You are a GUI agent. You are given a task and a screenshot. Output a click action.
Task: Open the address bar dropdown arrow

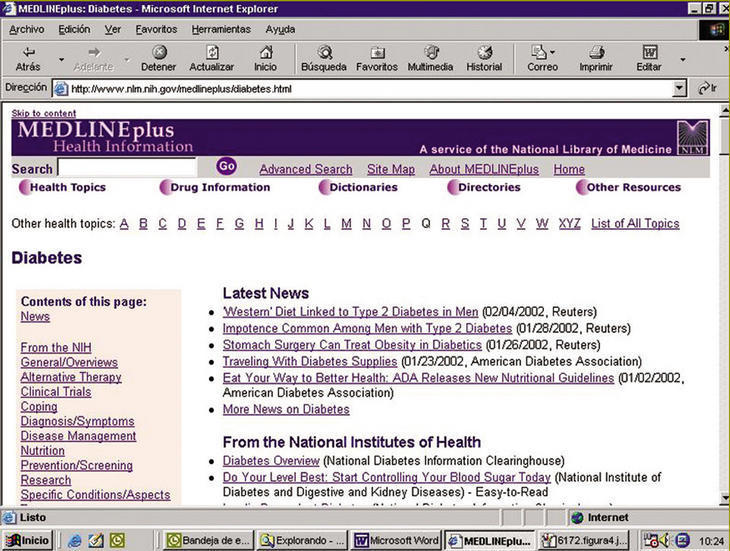click(680, 88)
